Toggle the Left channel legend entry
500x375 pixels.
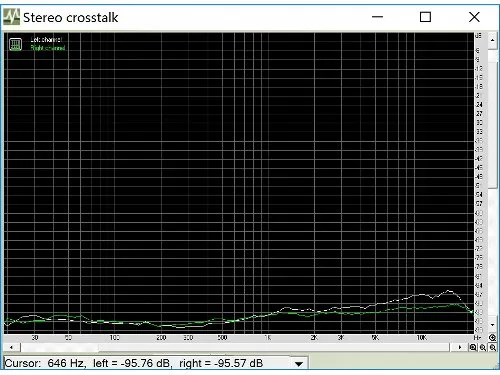click(46, 39)
